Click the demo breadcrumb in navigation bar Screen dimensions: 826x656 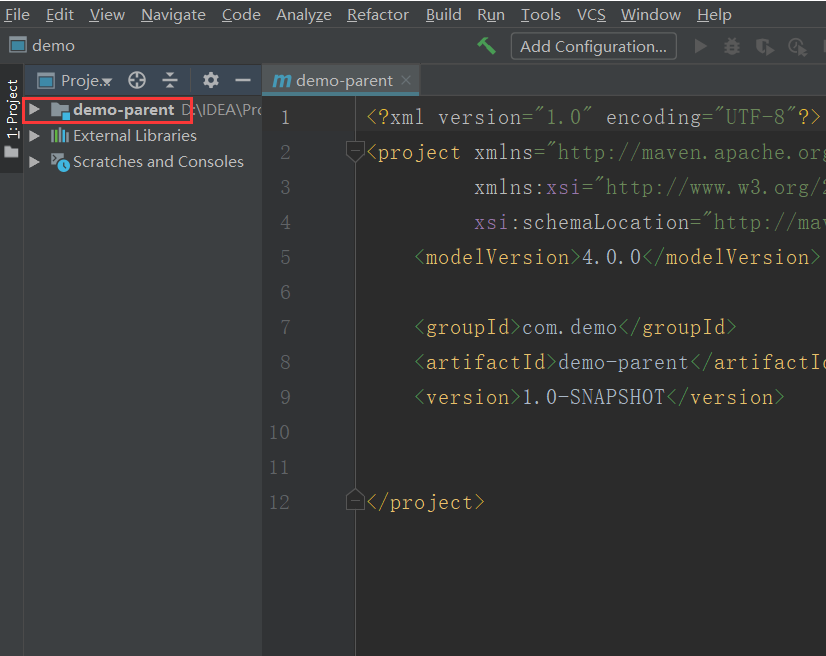[x=53, y=46]
